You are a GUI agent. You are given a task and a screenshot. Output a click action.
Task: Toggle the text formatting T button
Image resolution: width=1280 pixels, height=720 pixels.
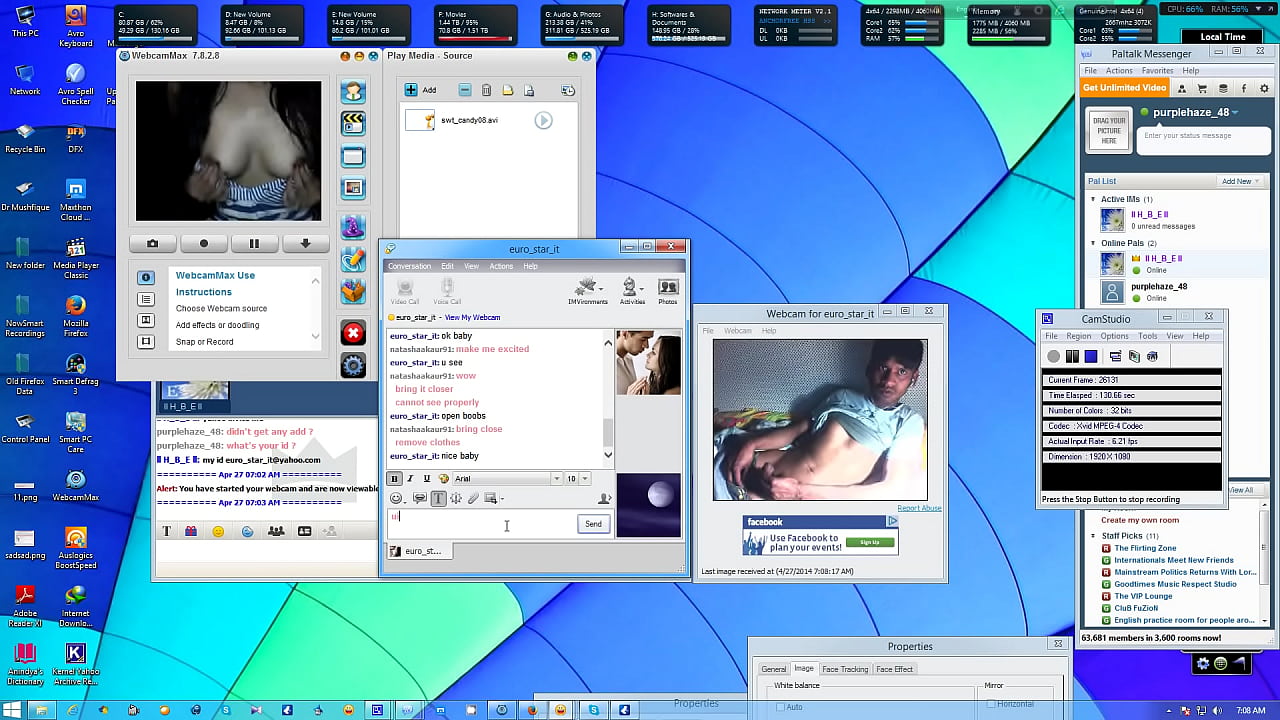[438, 498]
